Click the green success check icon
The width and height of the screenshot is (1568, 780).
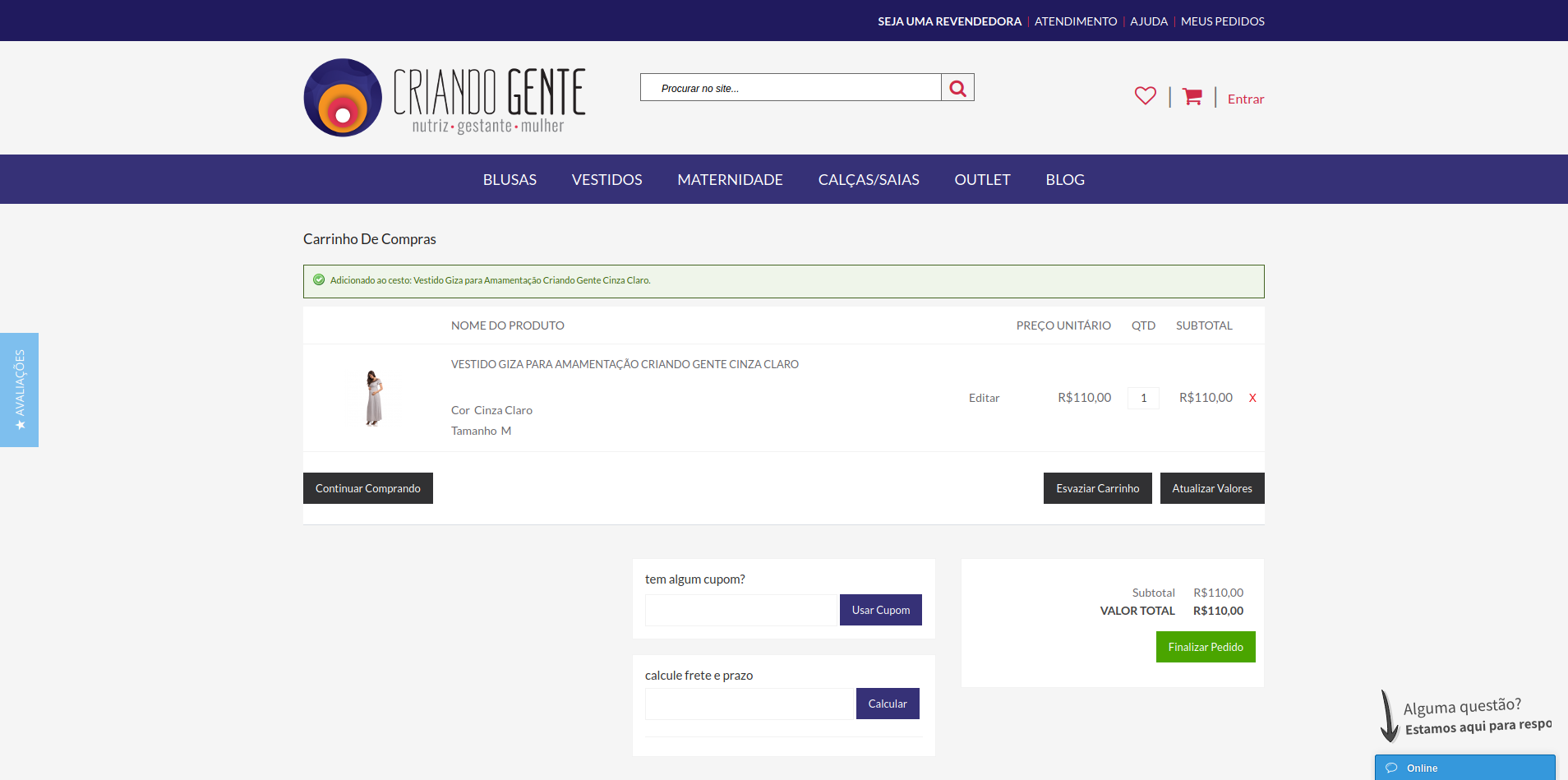coord(319,280)
